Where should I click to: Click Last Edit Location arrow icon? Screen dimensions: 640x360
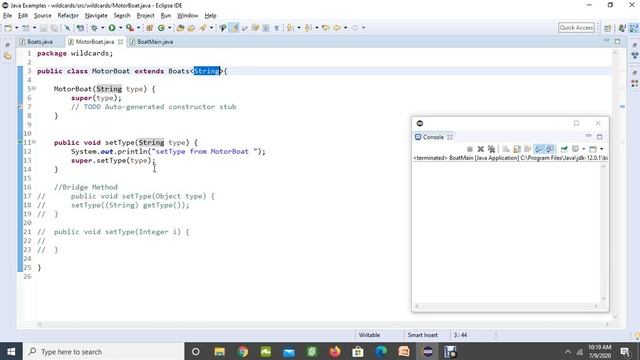[325, 28]
